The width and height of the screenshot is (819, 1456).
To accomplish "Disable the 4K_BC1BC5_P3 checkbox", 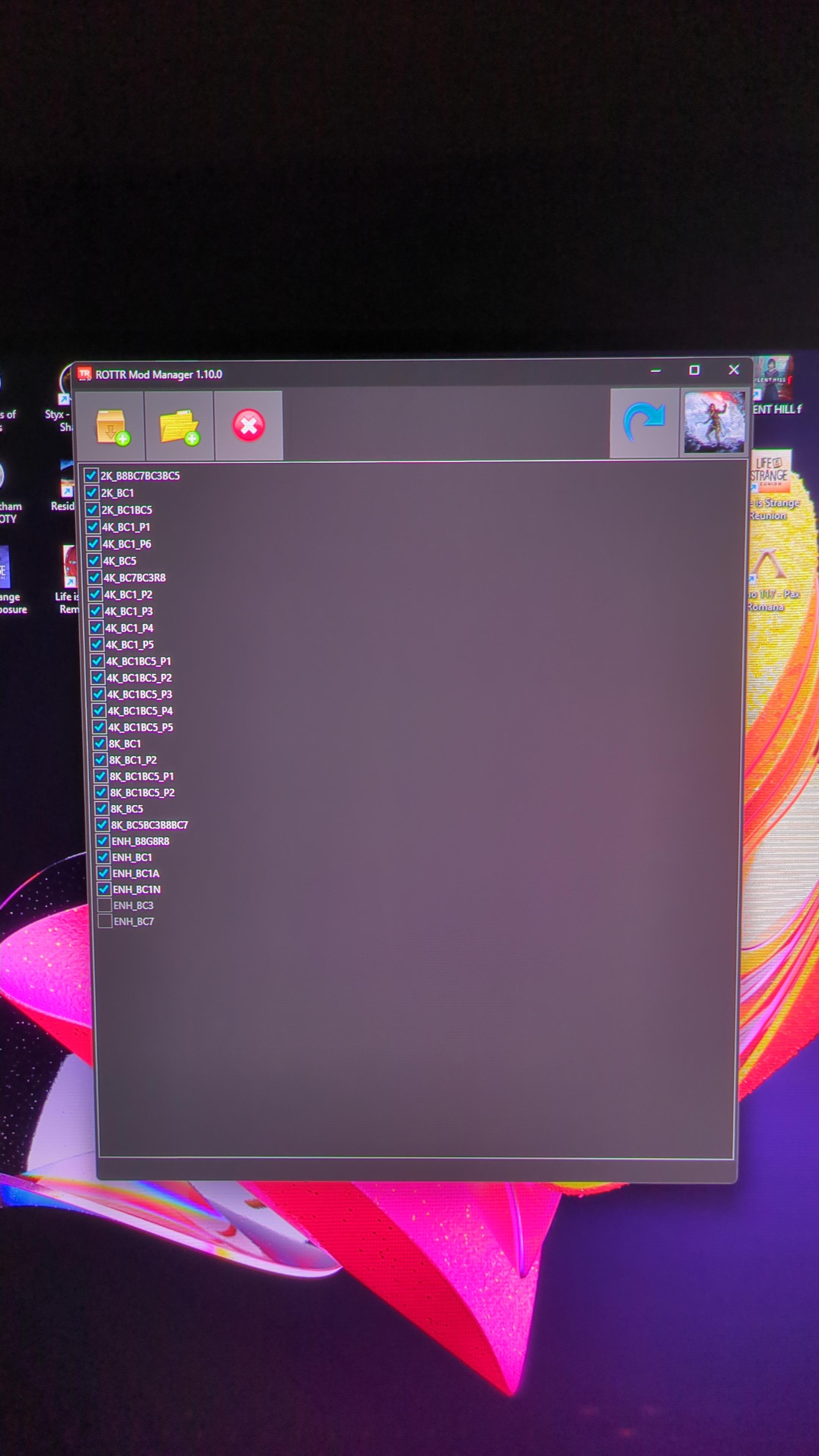I will pyautogui.click(x=99, y=693).
